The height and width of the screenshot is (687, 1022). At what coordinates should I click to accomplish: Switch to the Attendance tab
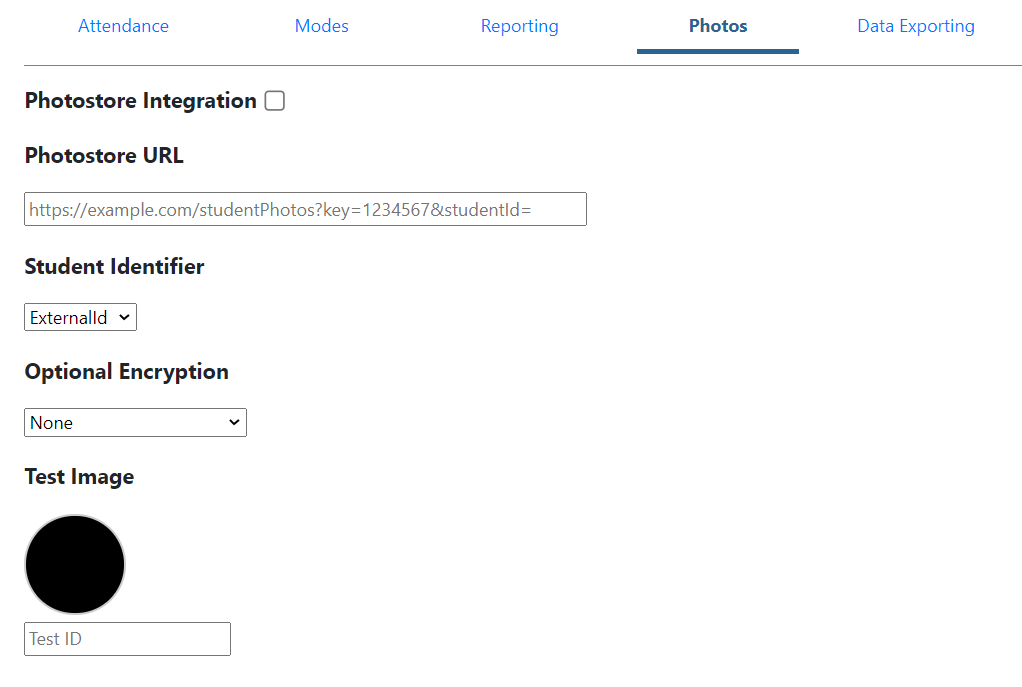tap(123, 26)
